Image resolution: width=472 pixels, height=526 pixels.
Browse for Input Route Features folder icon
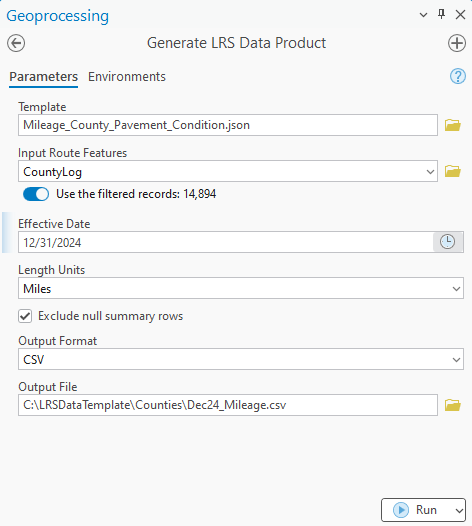tap(453, 171)
